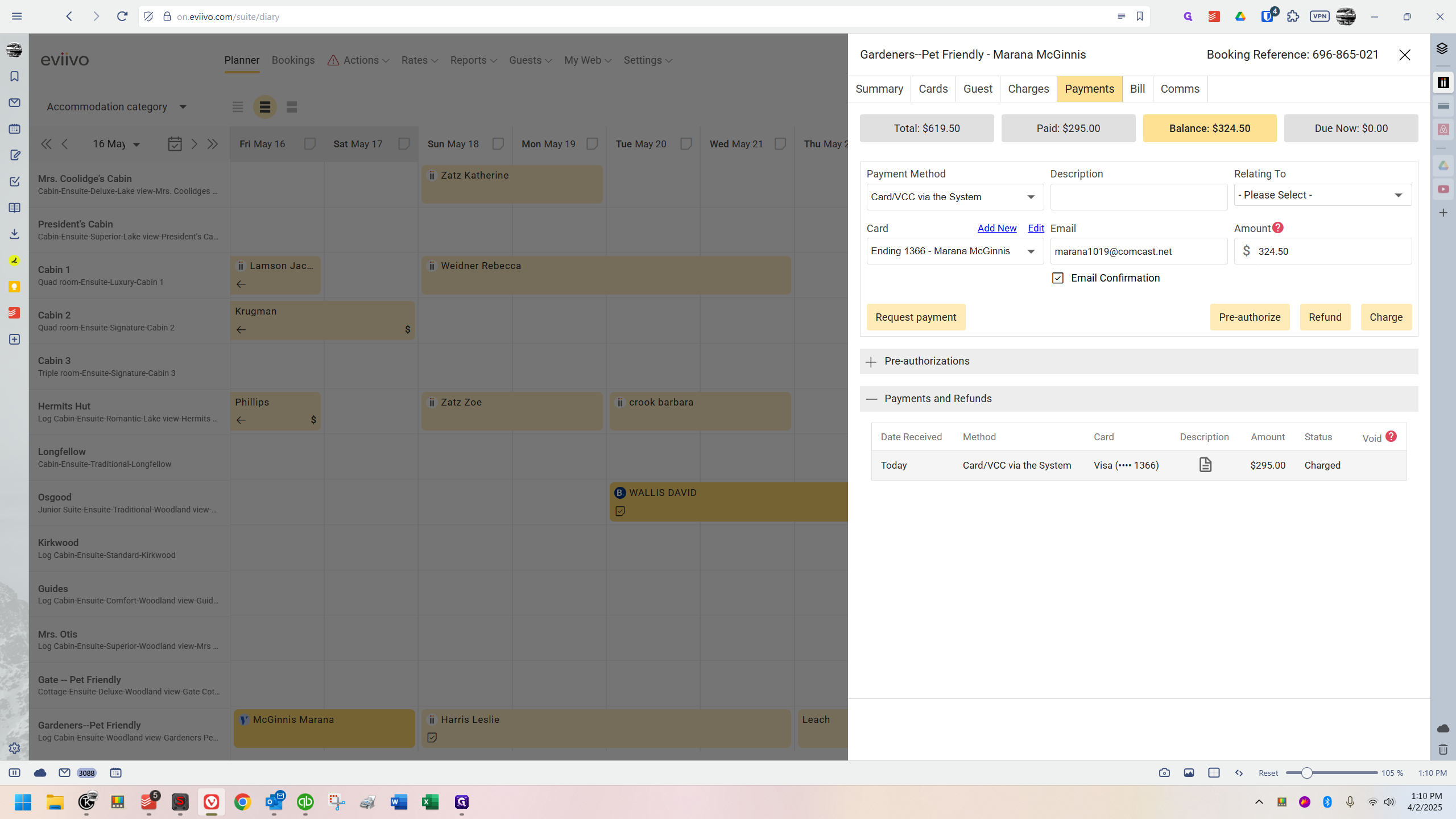Screen dimensions: 1456x819
Task: Open the Bookings menu item
Action: tap(293, 60)
